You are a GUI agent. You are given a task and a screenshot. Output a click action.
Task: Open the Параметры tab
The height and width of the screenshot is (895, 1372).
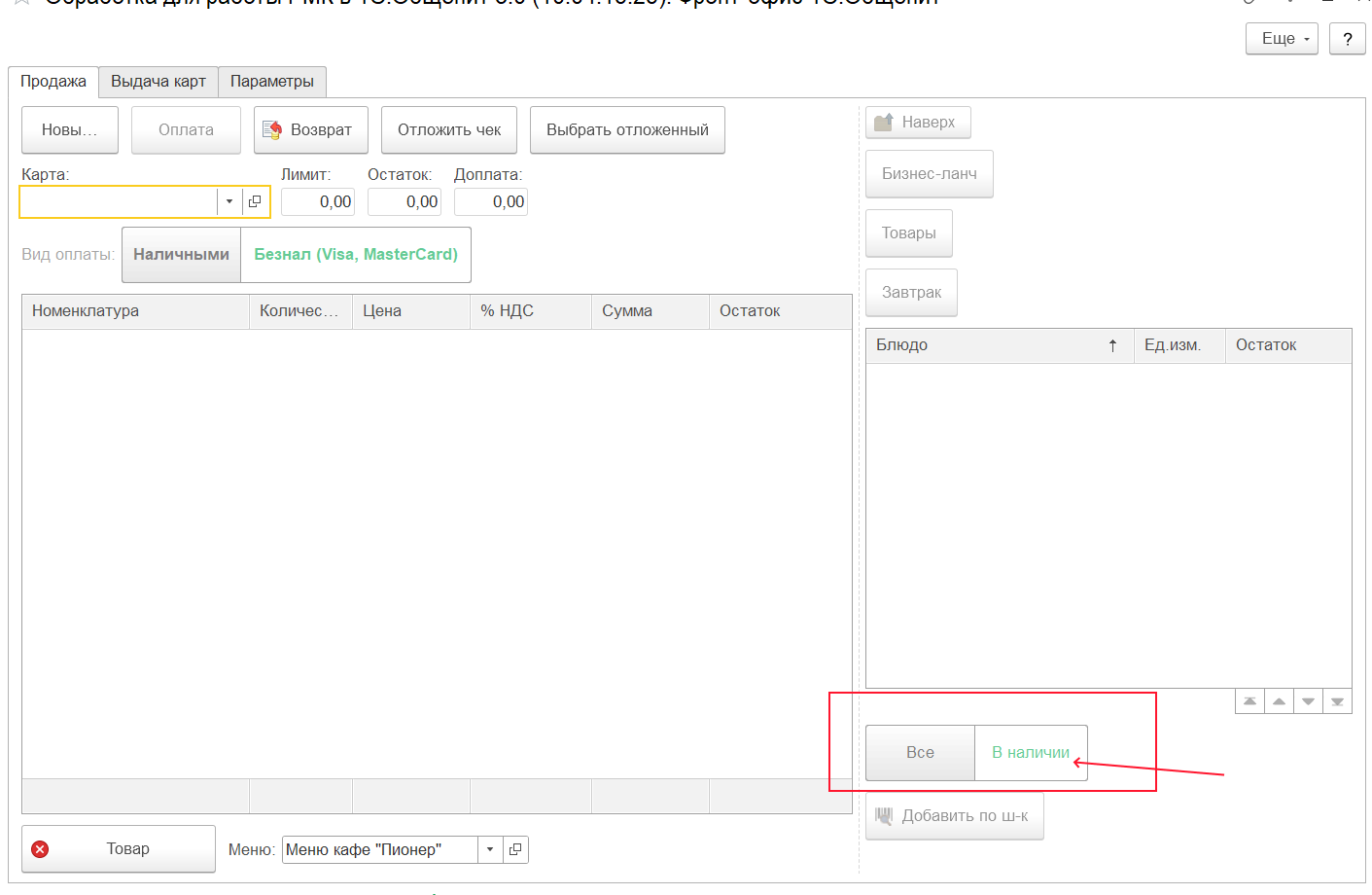click(272, 82)
